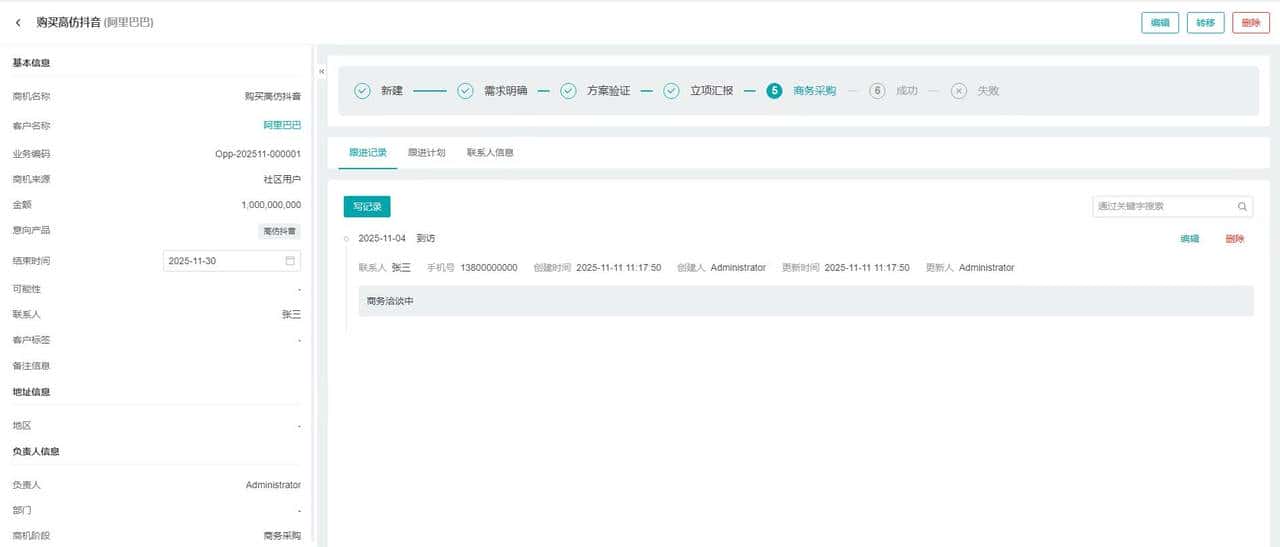The image size is (1280, 547).
Task: Select the 失败 stage label
Action: click(x=989, y=91)
